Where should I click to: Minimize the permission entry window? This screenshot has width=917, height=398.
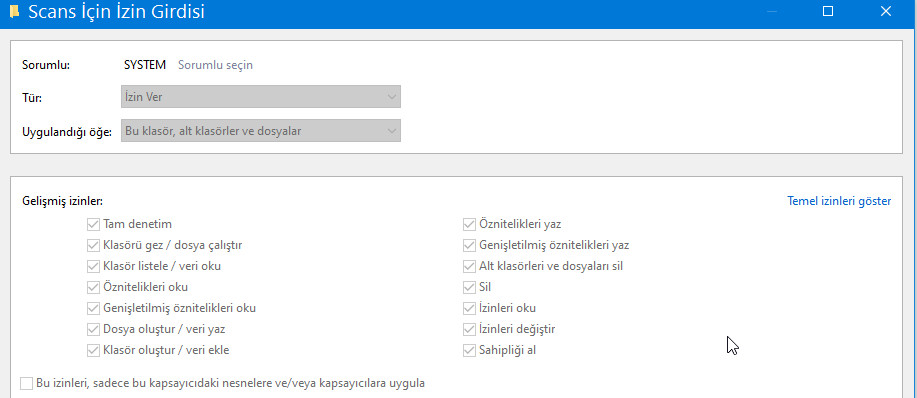click(x=771, y=11)
